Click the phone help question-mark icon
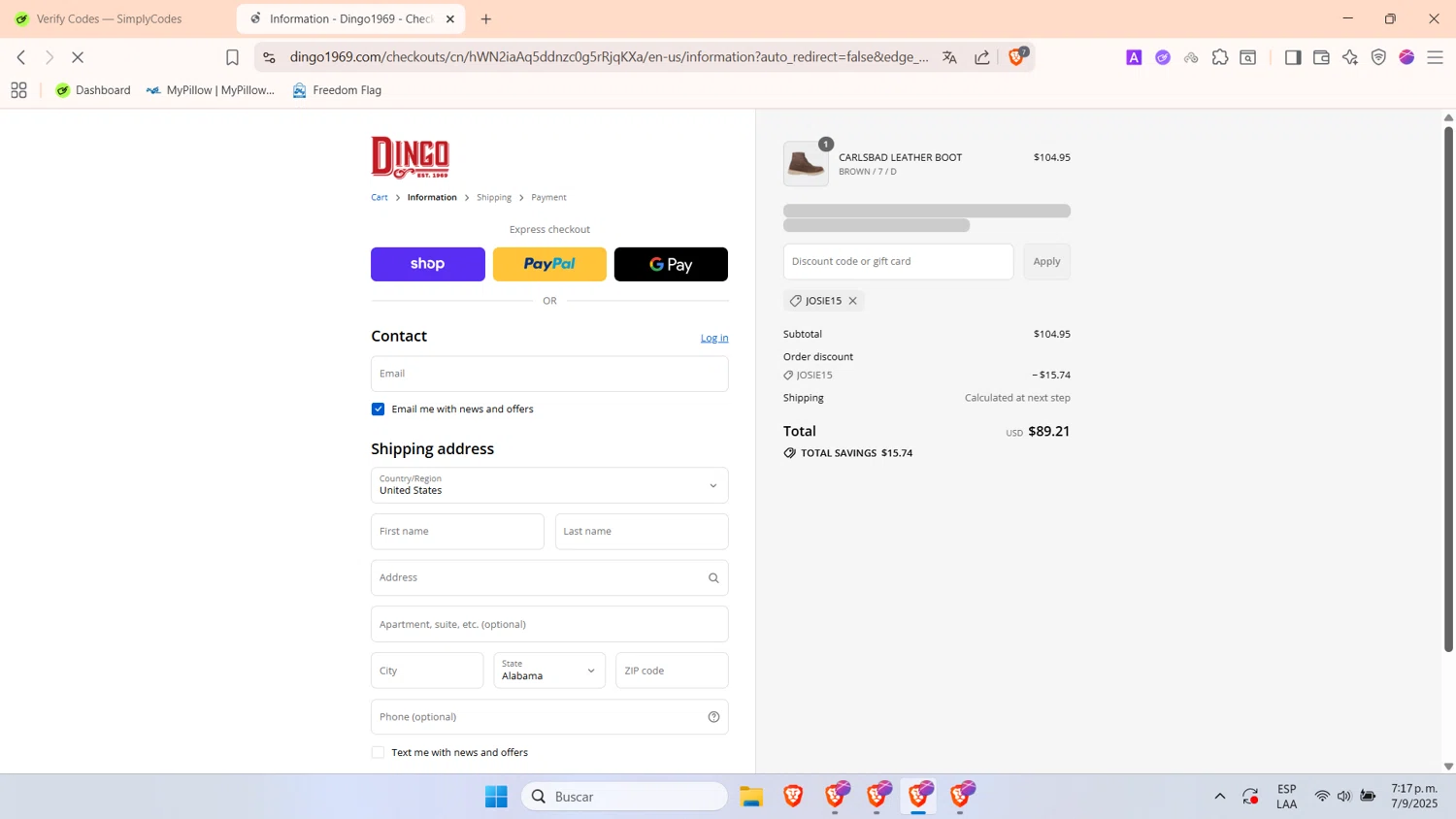 coord(713,717)
